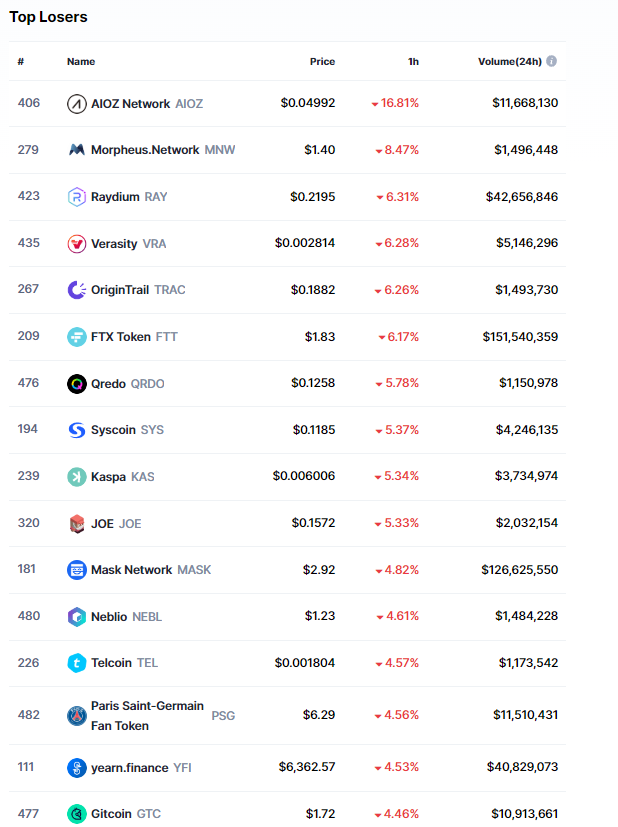Viewport: 618px width, 827px height.
Task: Open the yearn.finance coin link
Action: coord(130,767)
